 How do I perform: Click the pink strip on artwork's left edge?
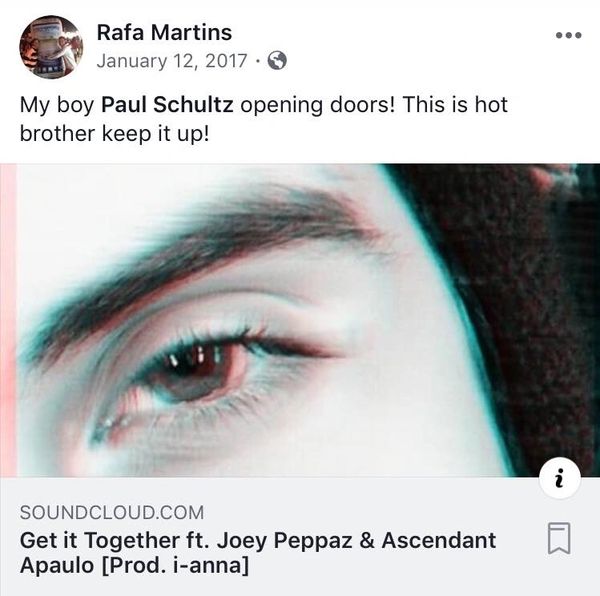pos(8,320)
